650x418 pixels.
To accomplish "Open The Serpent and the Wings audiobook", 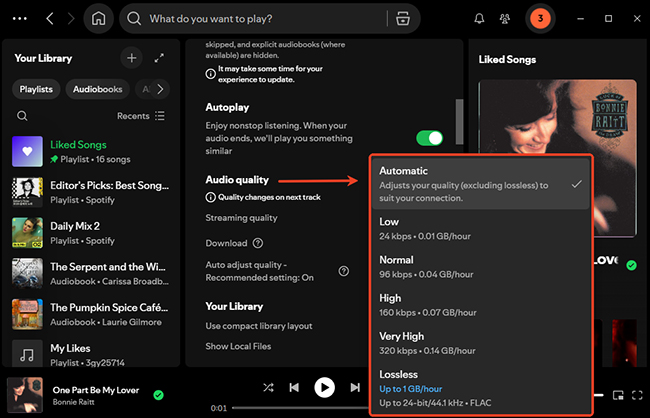I will (91, 273).
